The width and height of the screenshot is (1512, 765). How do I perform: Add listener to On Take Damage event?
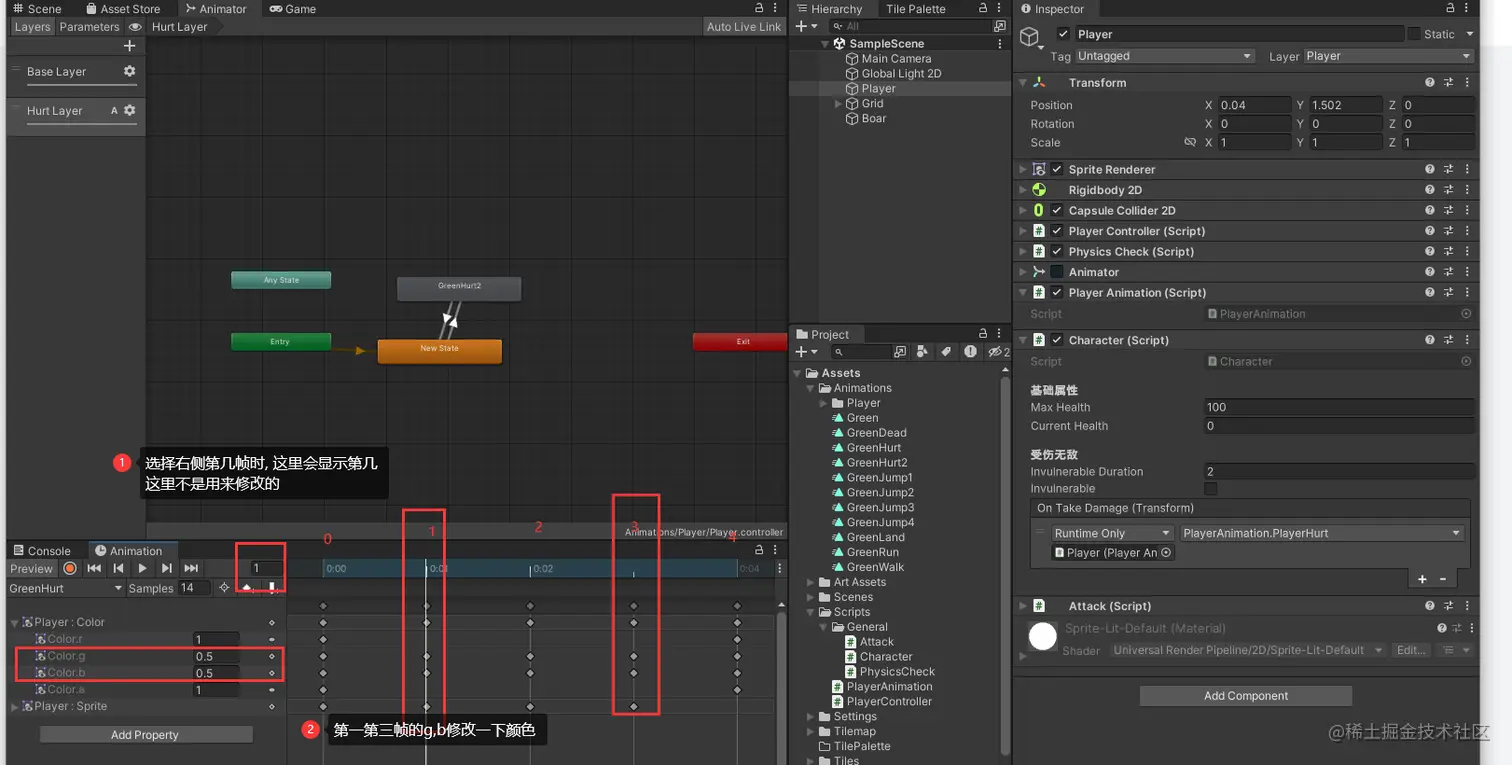1422,579
